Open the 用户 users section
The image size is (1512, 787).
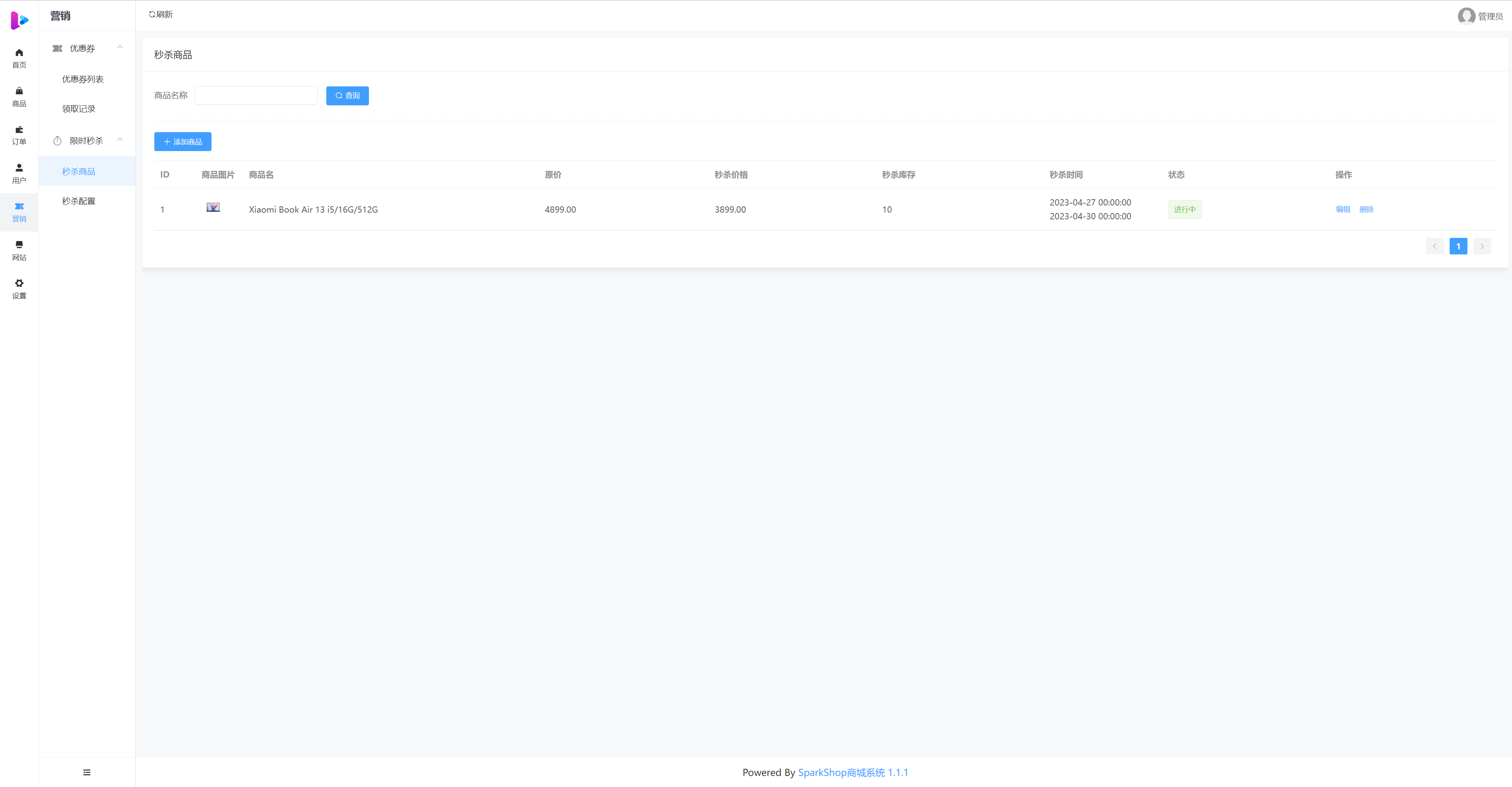point(19,174)
